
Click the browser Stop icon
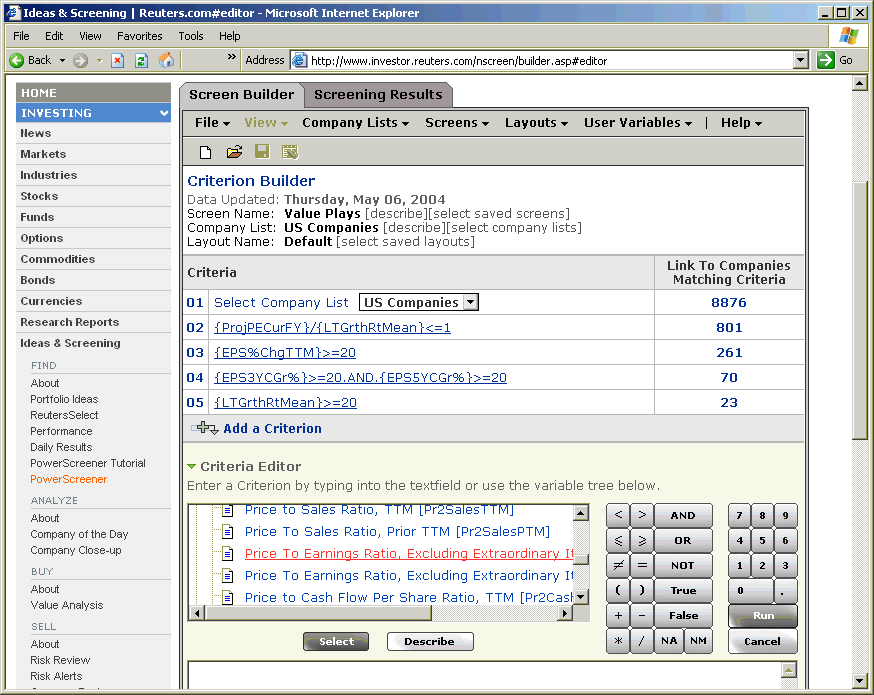[x=117, y=60]
